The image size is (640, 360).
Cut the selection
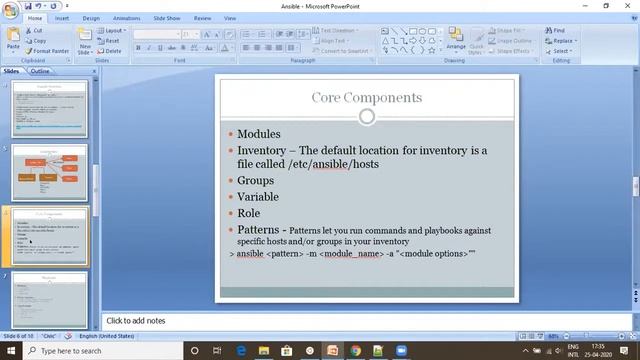coord(34,31)
